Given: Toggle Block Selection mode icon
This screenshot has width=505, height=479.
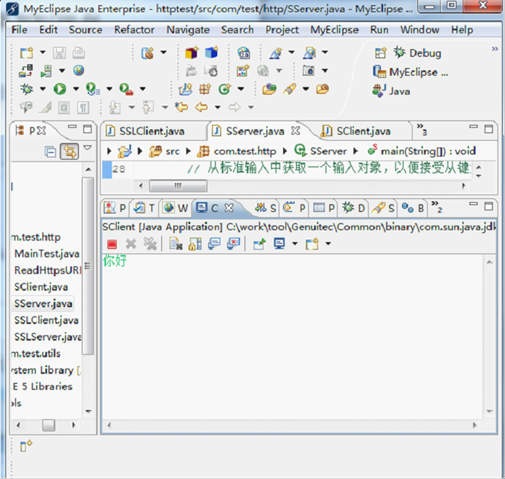Looking at the screenshot, I should click(x=64, y=107).
